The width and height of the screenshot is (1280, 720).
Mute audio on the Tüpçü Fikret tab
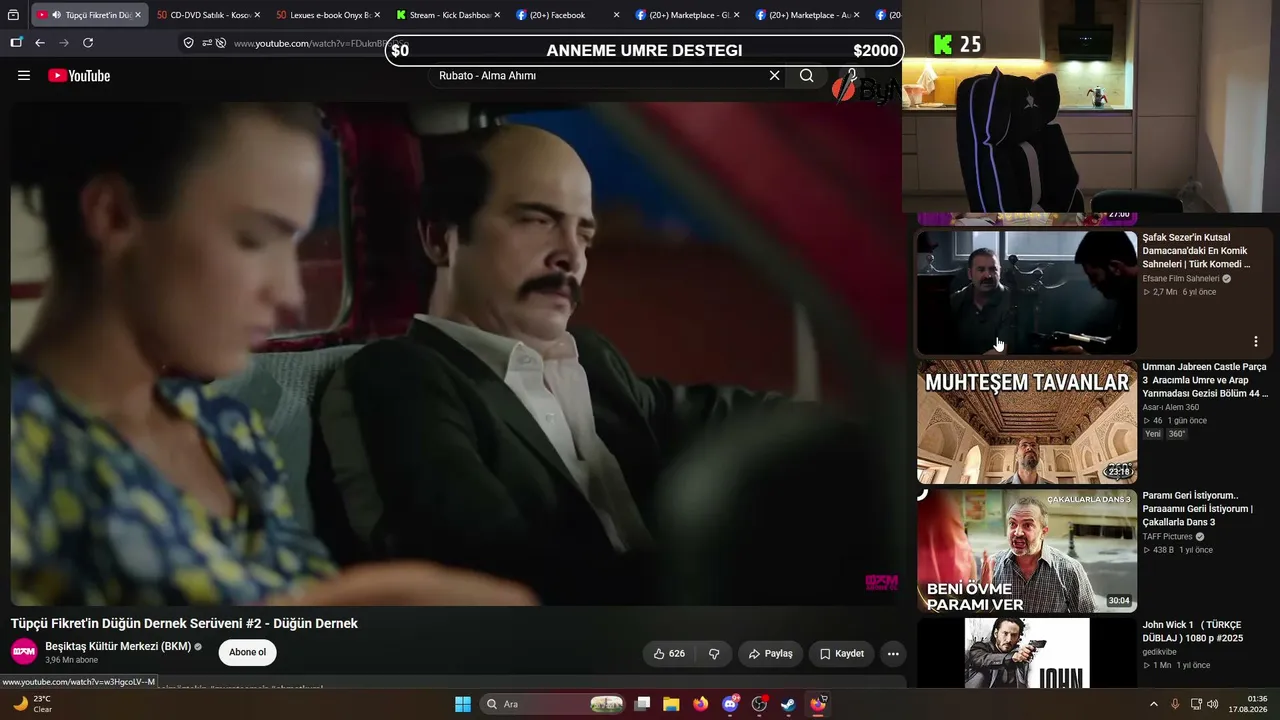tap(56, 15)
